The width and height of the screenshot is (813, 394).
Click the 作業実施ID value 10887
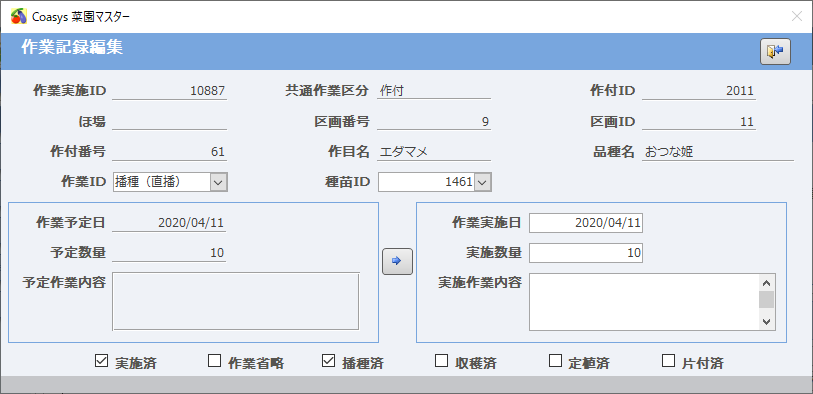(x=170, y=91)
